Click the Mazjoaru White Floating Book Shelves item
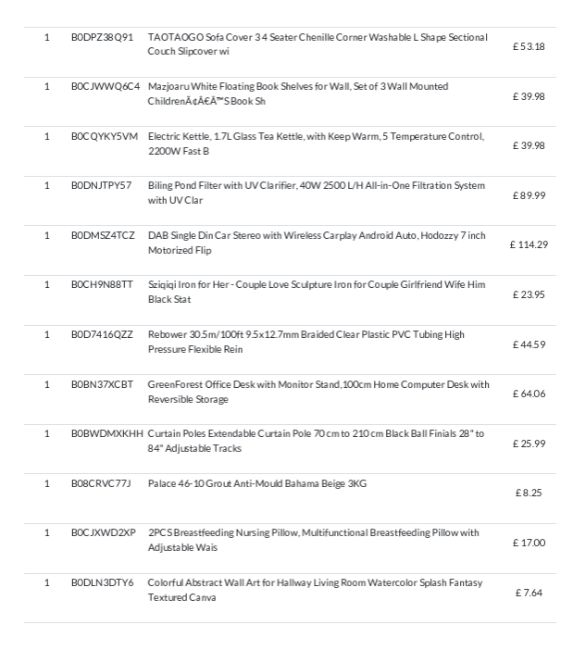 pyautogui.click(x=298, y=94)
